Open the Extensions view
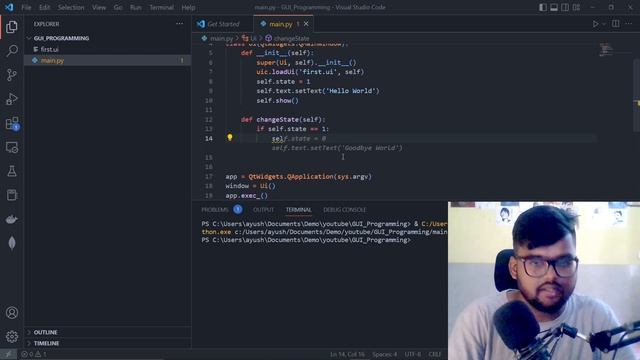 [12, 123]
